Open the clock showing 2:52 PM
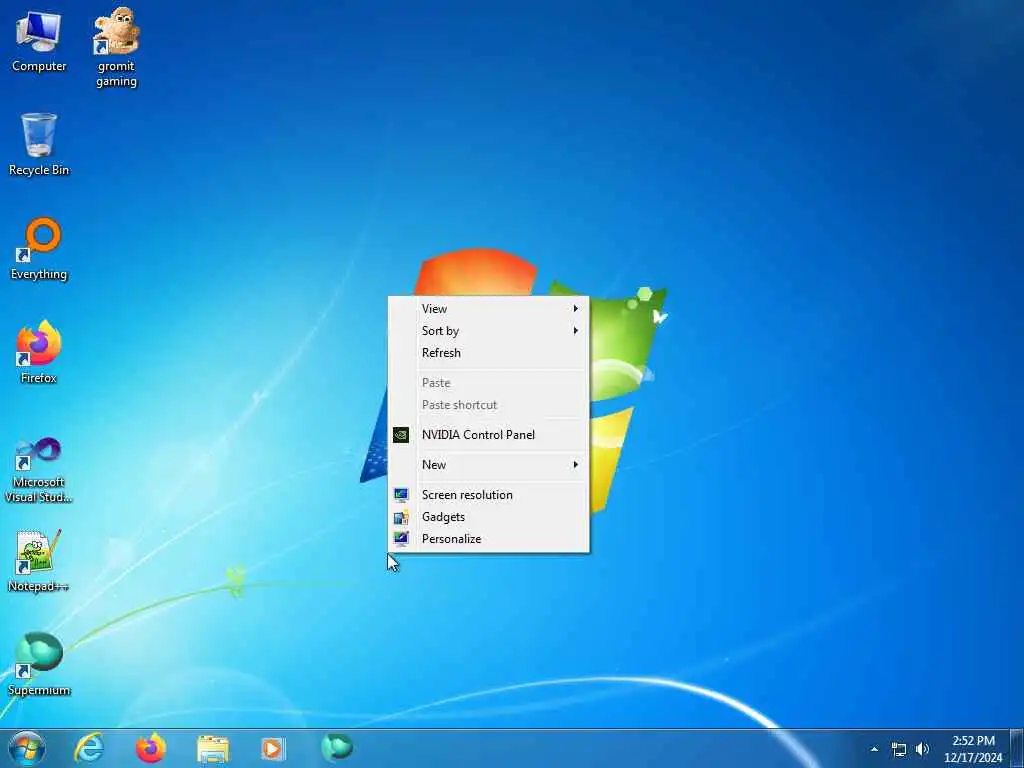 click(973, 749)
